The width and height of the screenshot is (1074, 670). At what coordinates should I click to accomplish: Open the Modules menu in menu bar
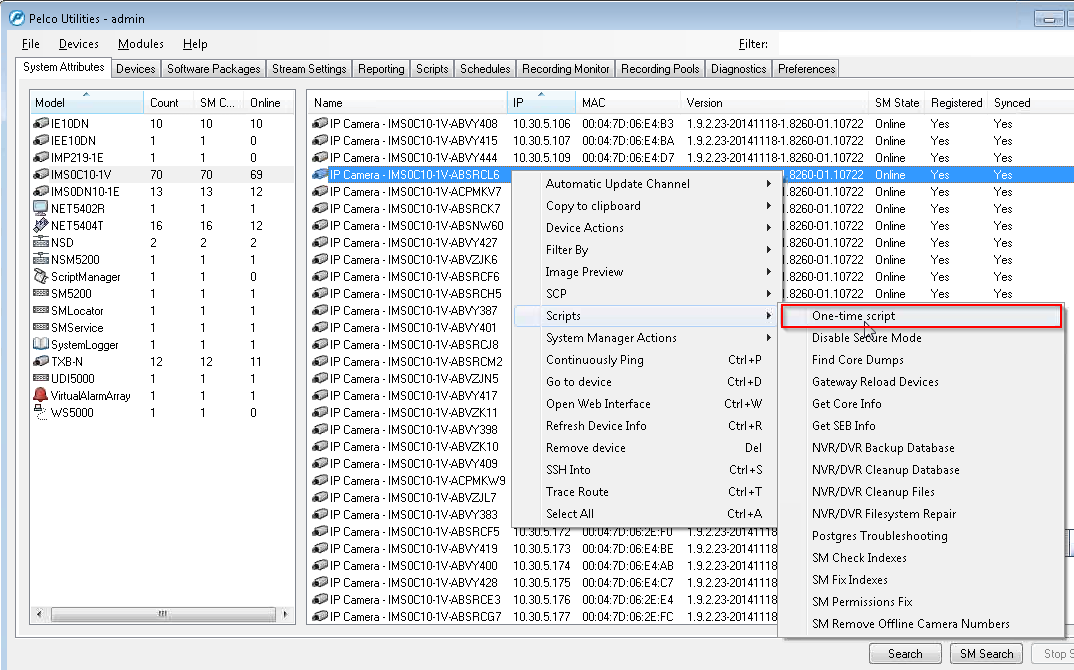[x=140, y=44]
